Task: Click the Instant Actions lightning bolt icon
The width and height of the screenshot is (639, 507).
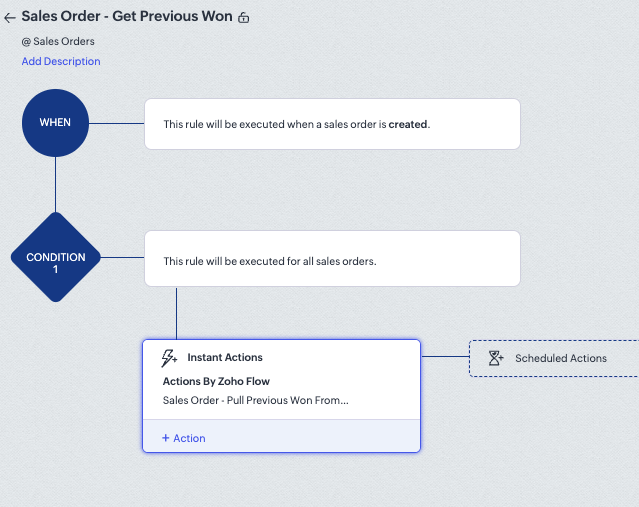Action: click(170, 358)
